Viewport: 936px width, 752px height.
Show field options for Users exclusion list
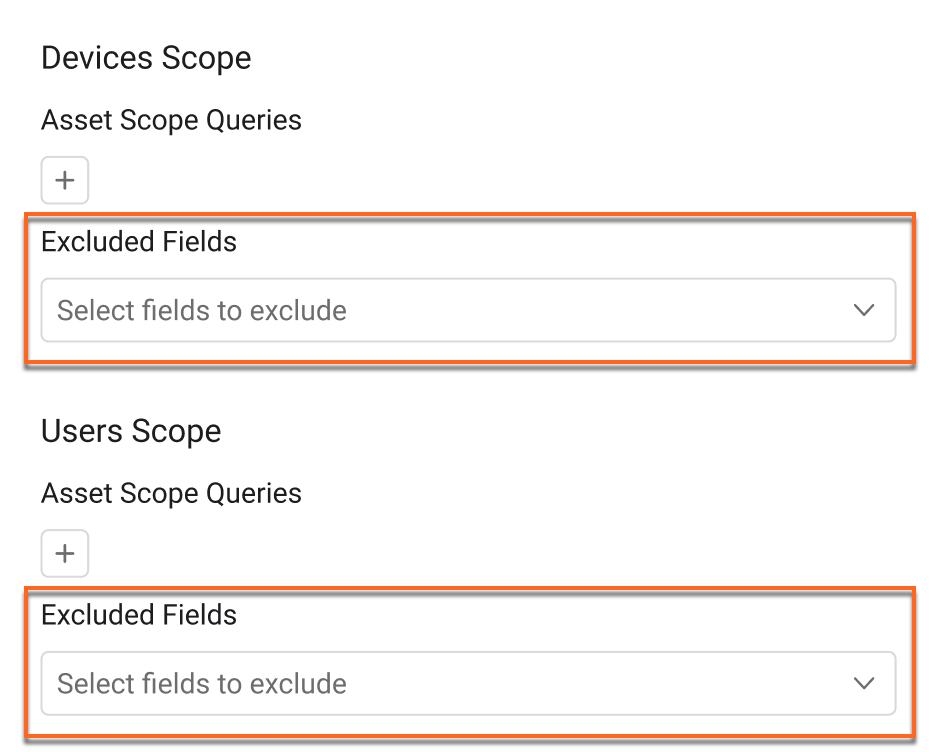click(x=468, y=683)
